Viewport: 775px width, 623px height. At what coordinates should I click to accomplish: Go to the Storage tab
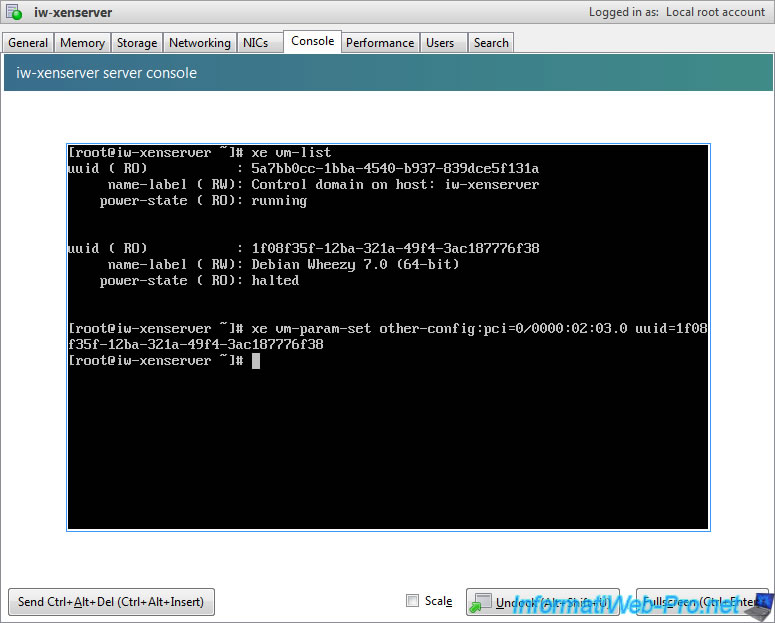pos(137,43)
